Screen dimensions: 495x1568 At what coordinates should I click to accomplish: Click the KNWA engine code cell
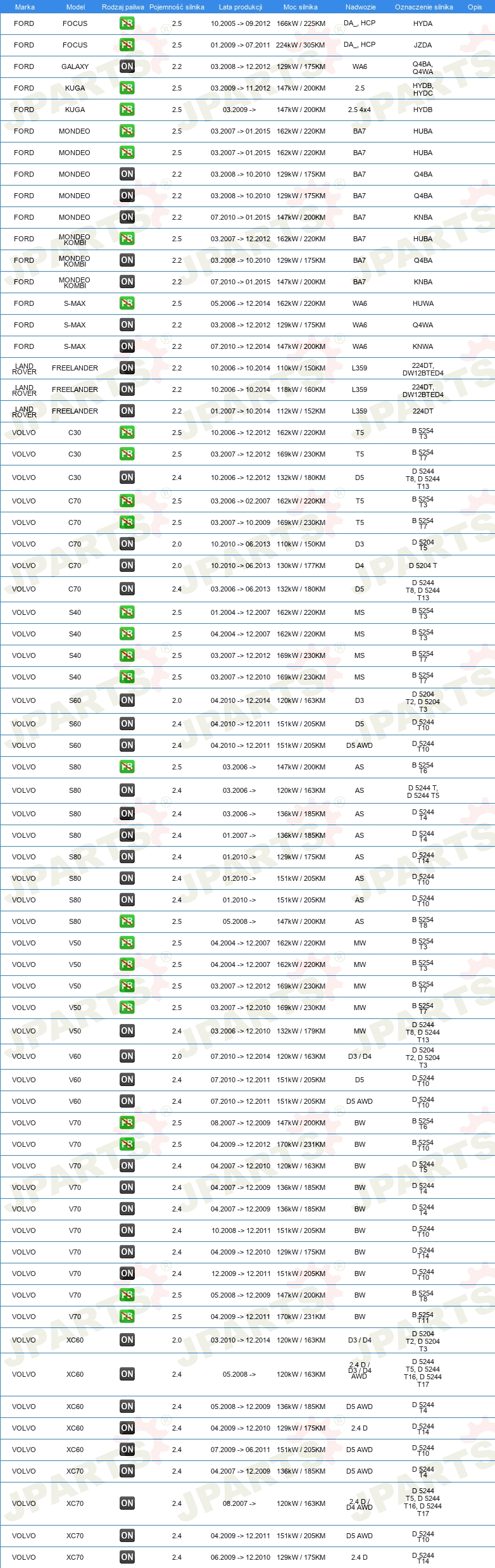pos(423,346)
